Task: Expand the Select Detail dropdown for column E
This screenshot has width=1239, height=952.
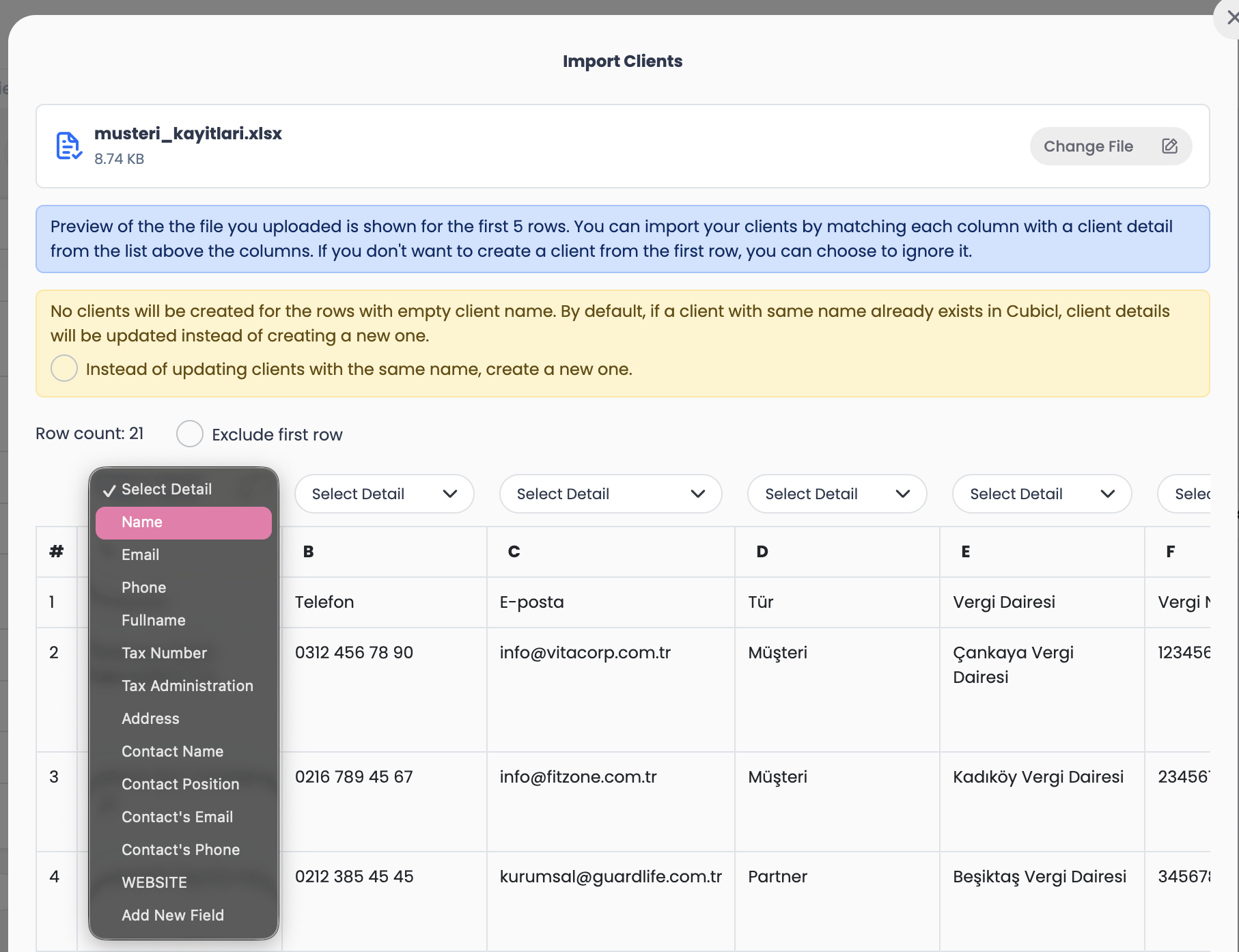Action: (x=1042, y=494)
